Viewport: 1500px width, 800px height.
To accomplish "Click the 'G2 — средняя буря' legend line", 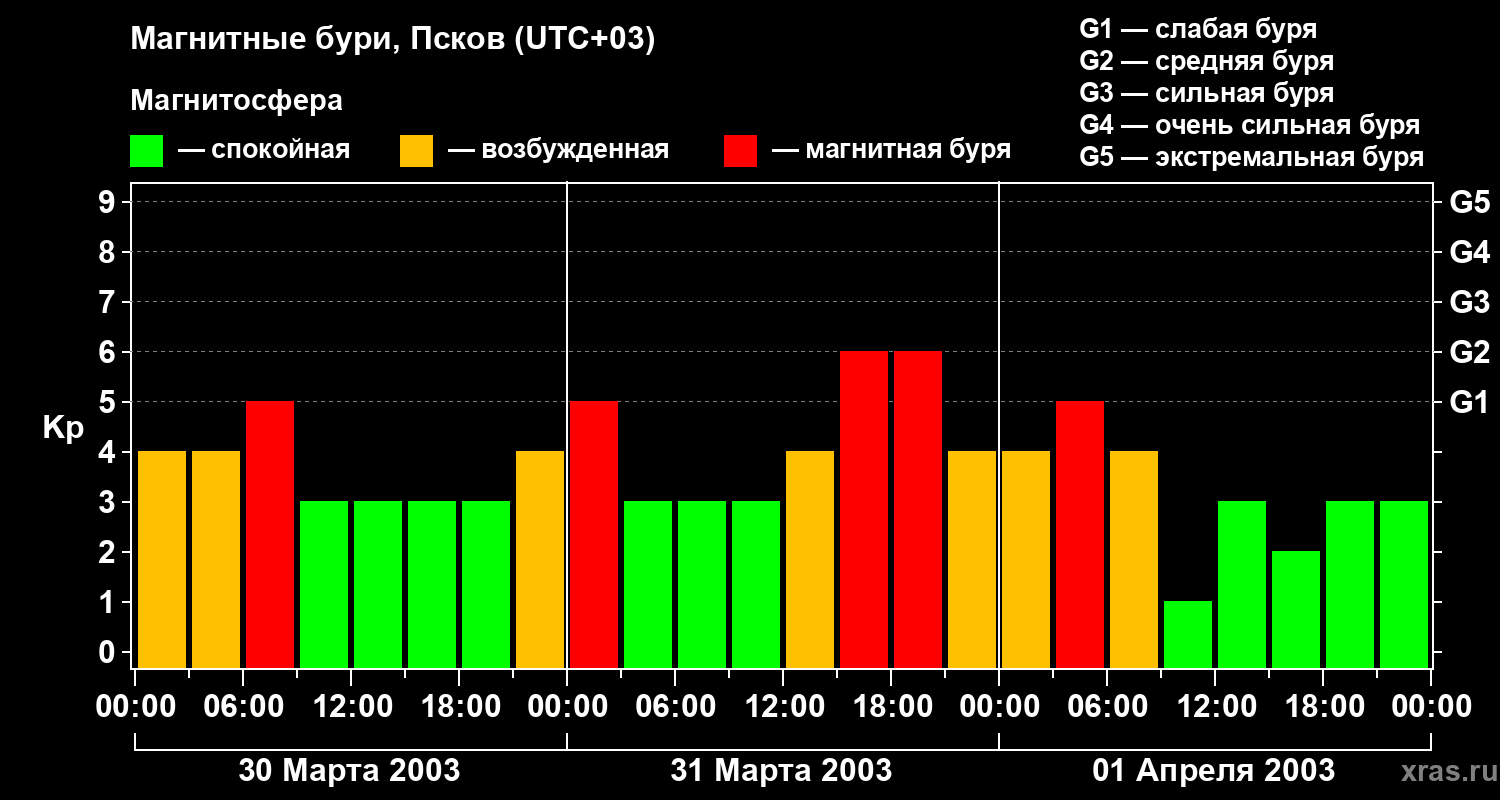I will point(1207,61).
